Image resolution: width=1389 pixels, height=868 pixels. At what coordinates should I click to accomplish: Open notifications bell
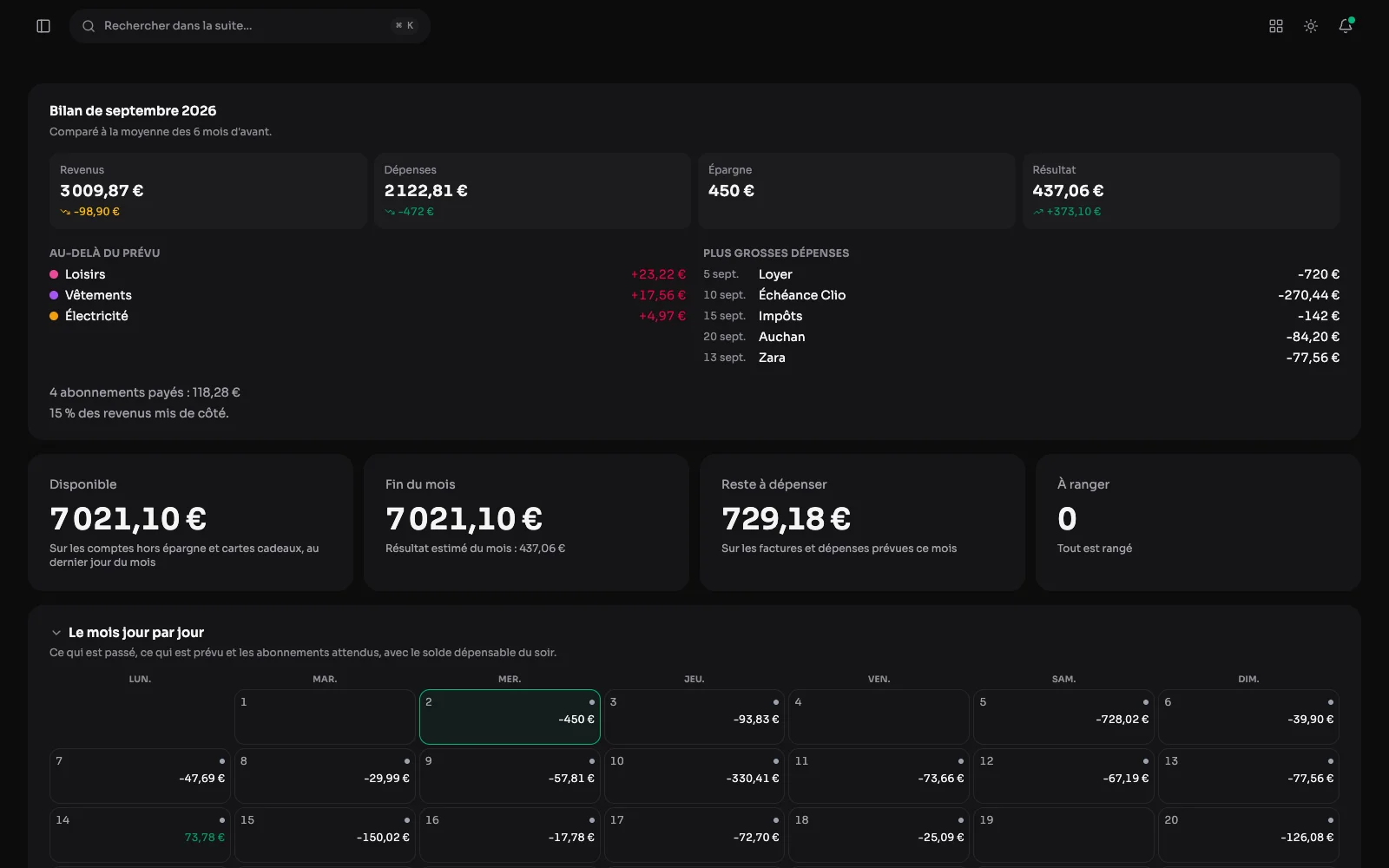tap(1346, 26)
